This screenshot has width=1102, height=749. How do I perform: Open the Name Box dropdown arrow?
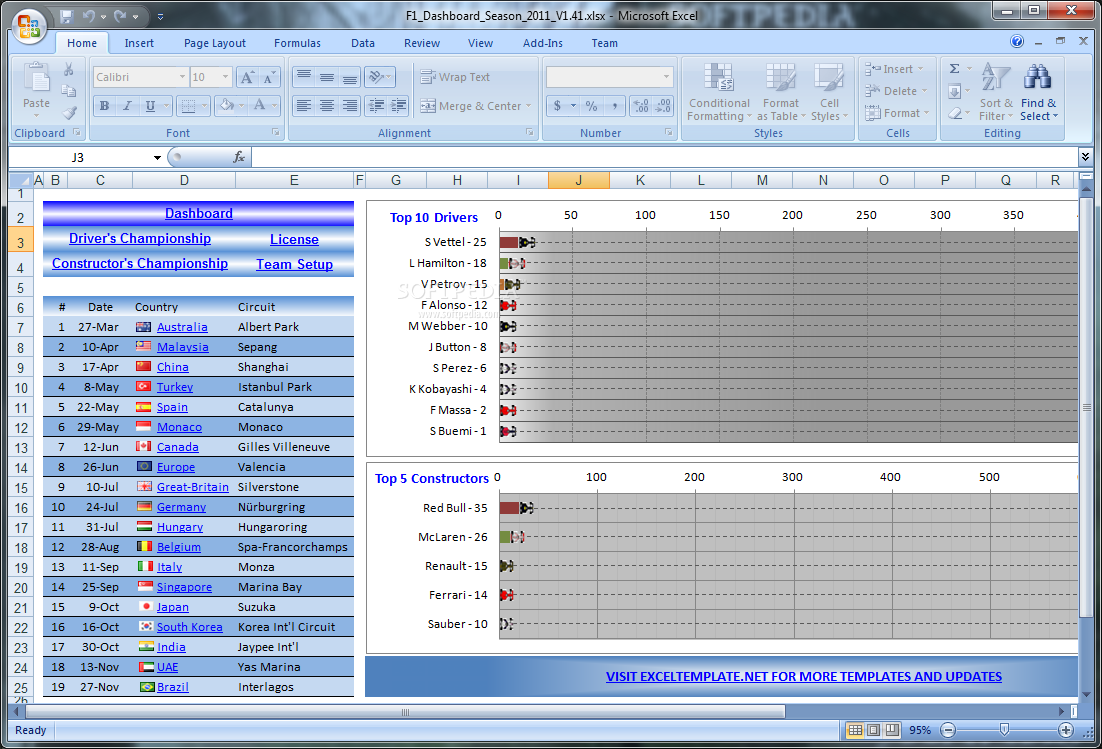point(157,157)
